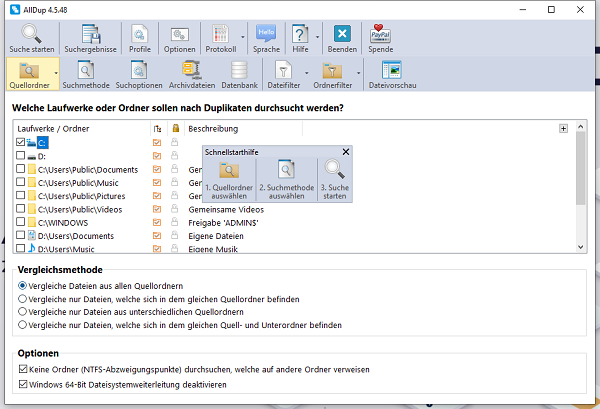This screenshot has width=600, height=409.
Task: Toggle Windows 64-Bit Dateisystemweiterleitung deaktivieren checkbox
Action: [x=23, y=384]
